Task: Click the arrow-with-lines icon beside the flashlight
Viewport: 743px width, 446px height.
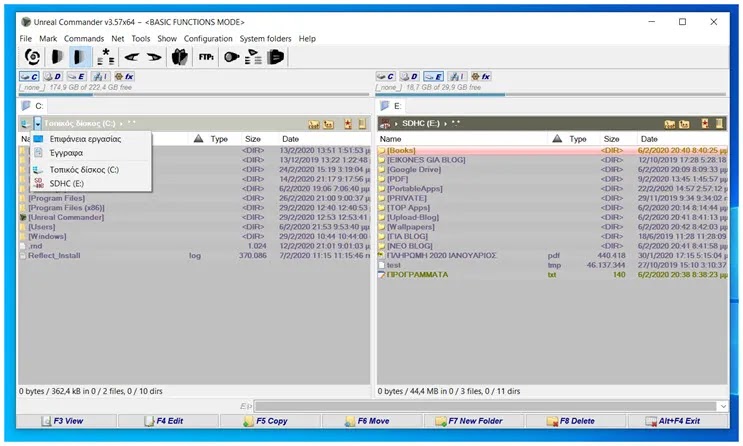Action: click(254, 57)
